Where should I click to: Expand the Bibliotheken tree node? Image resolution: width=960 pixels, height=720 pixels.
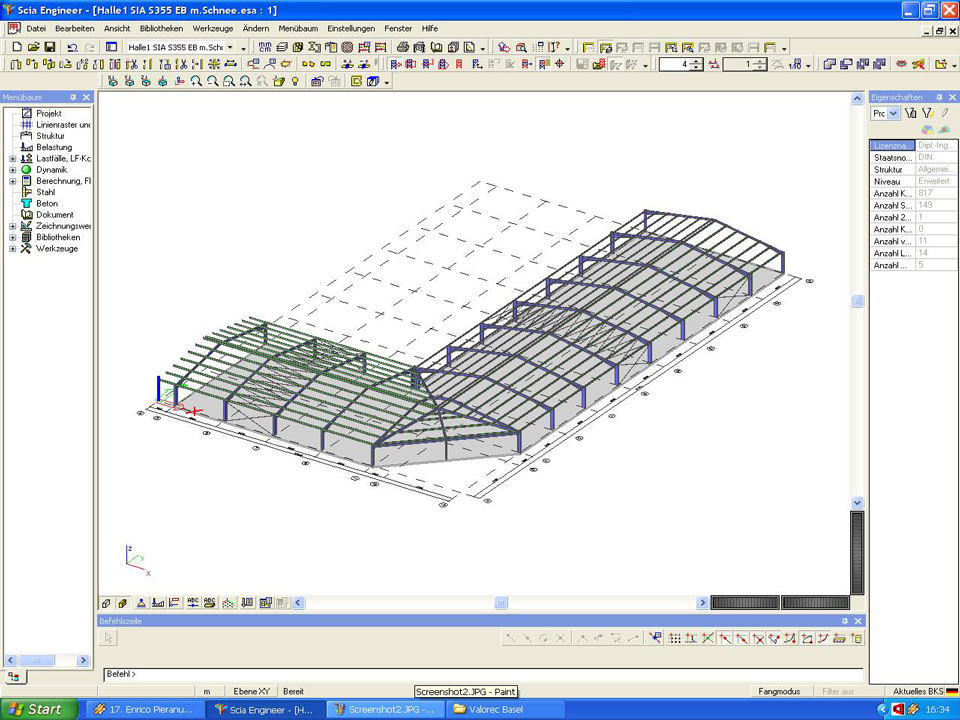(13, 237)
